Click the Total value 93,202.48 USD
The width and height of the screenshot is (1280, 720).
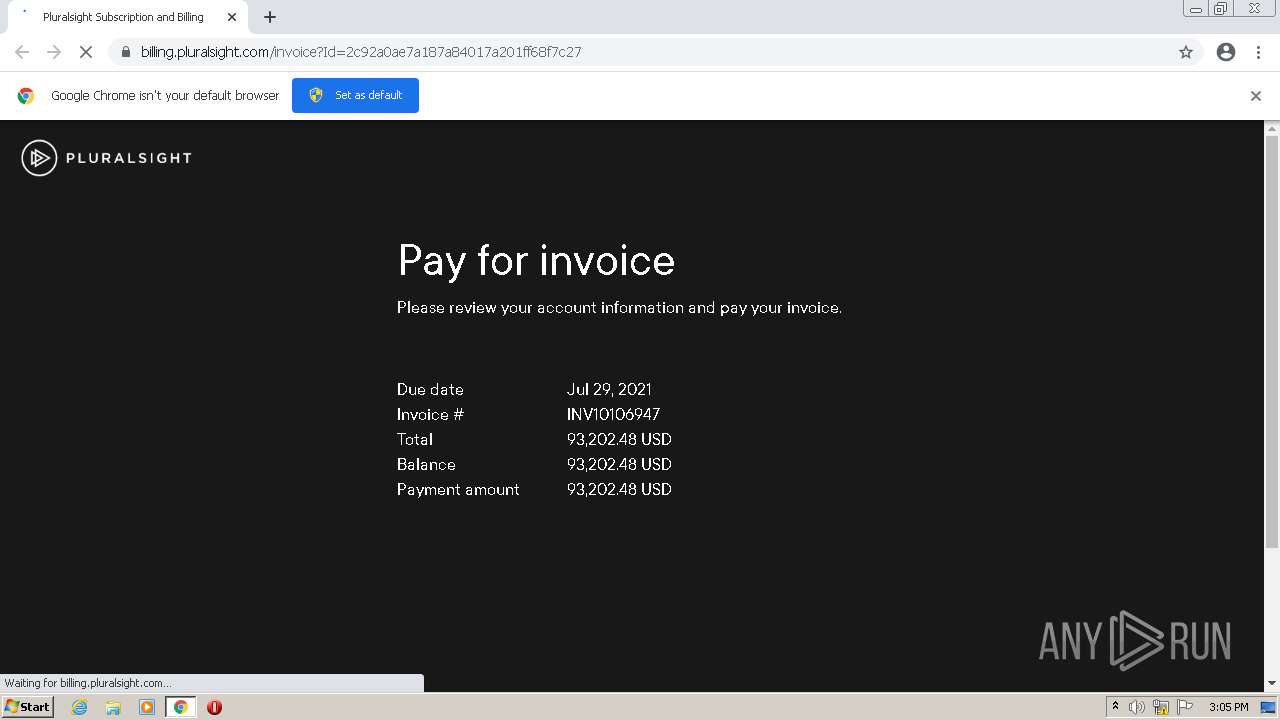click(x=619, y=439)
